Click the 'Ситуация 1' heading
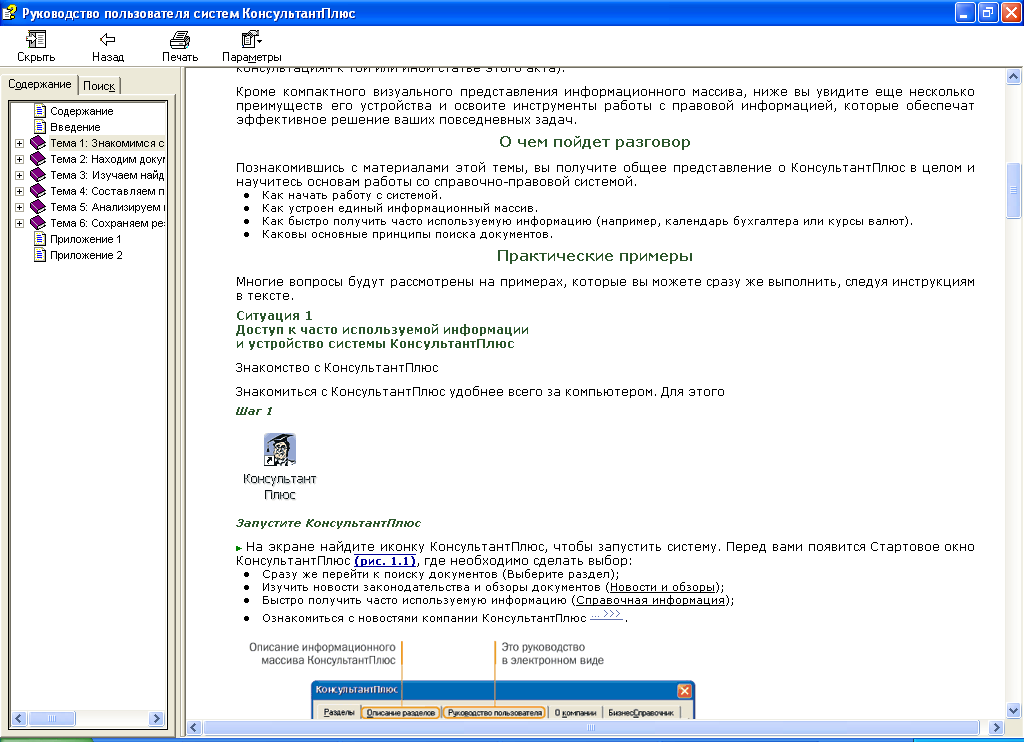The height and width of the screenshot is (742, 1024). coord(274,316)
